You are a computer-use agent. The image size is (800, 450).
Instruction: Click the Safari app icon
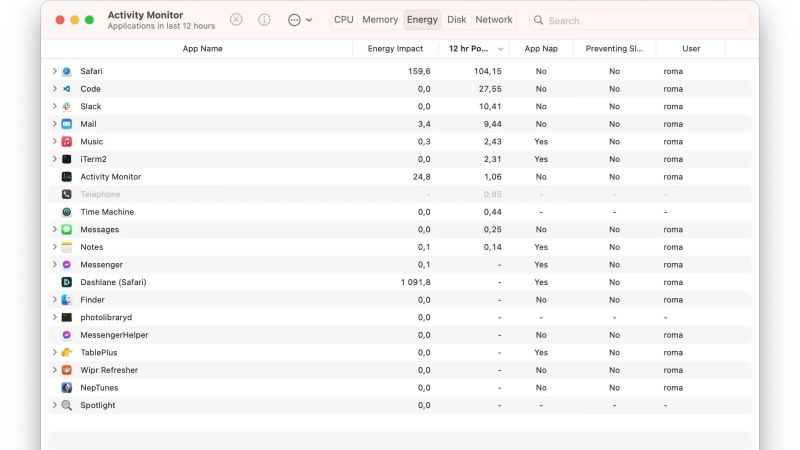67,71
